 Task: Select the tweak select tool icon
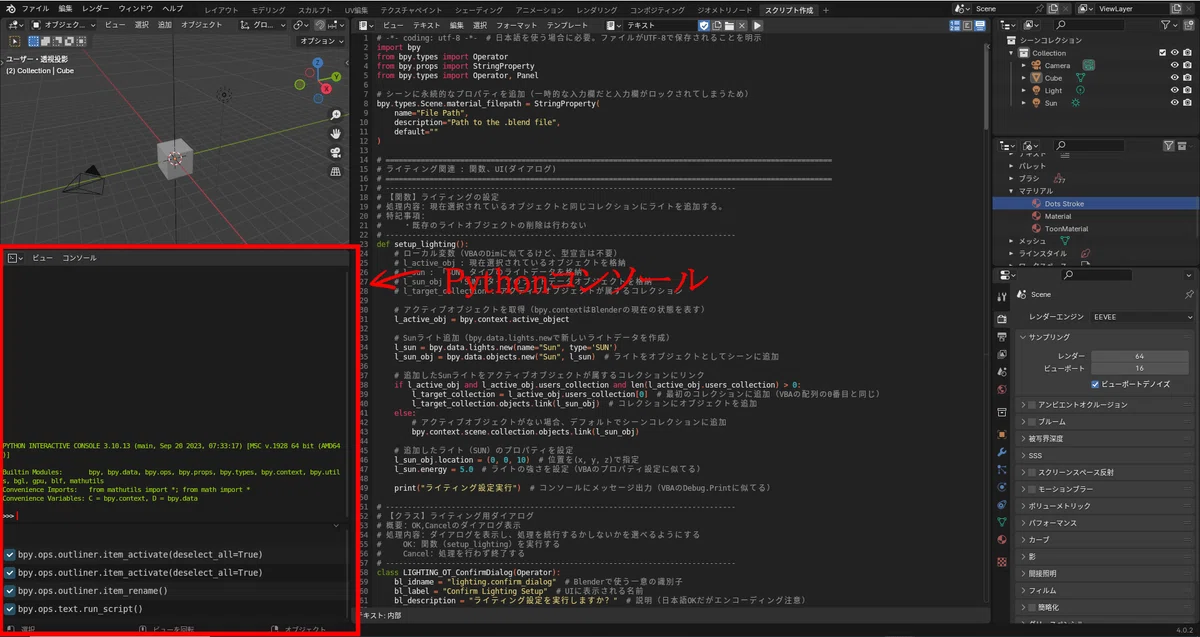click(15, 42)
